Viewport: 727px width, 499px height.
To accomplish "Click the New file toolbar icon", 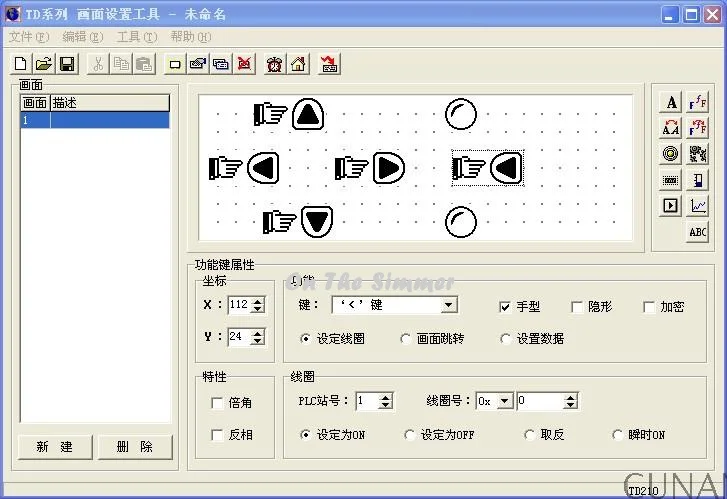I will (20, 64).
